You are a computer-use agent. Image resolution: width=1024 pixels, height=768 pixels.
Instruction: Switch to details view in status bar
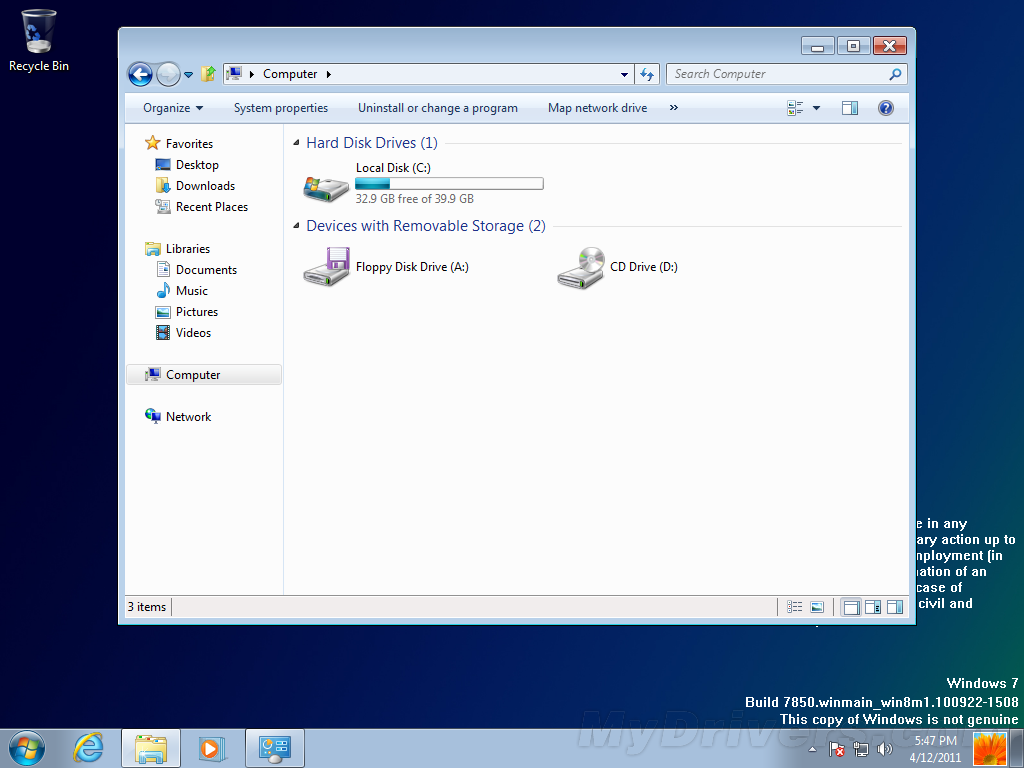tap(795, 607)
